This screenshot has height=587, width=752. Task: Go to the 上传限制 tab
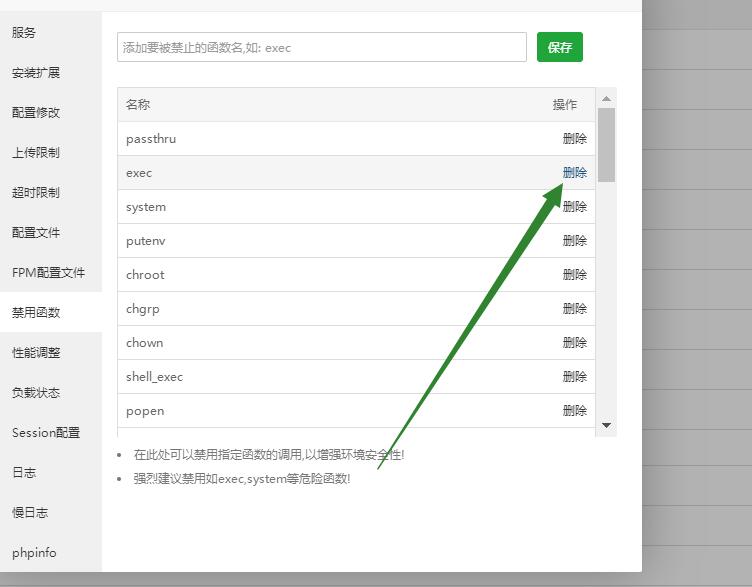(x=36, y=153)
